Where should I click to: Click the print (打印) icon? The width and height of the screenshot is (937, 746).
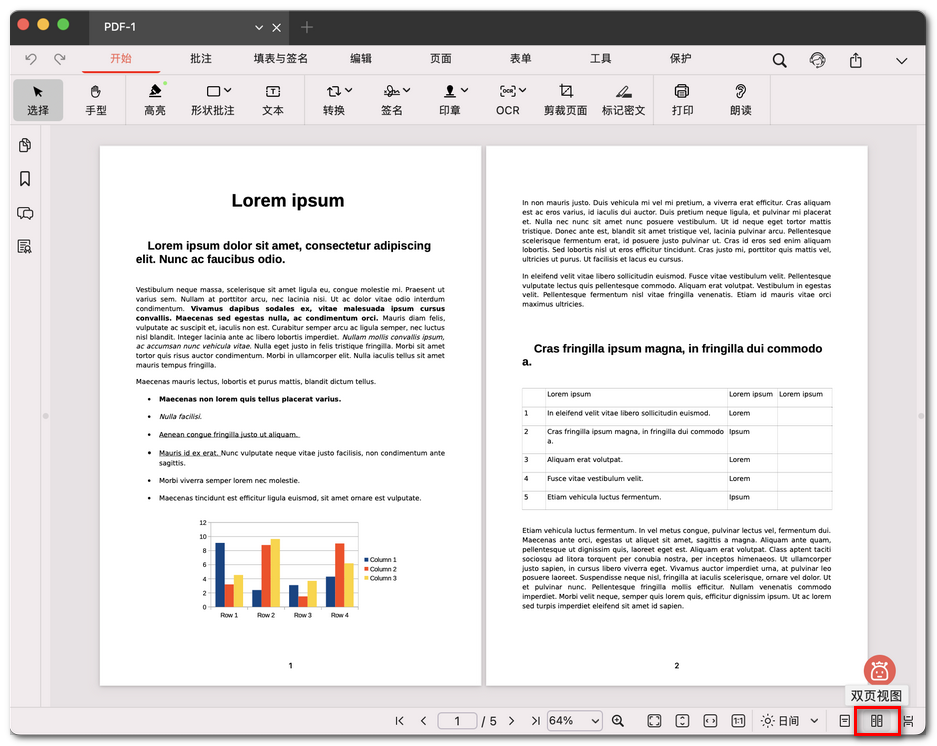[x=682, y=99]
